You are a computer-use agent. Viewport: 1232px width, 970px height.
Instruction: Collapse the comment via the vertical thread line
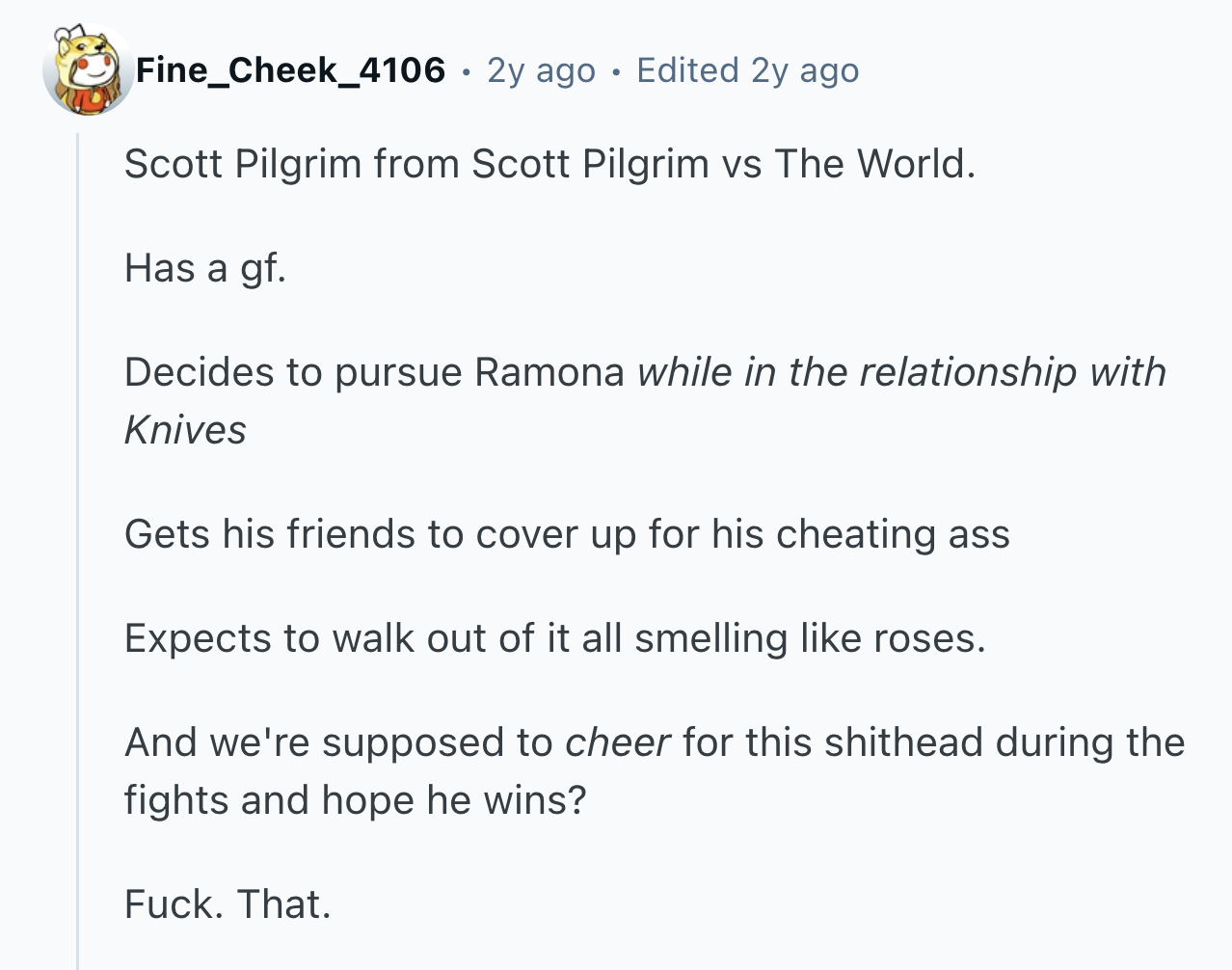(78, 550)
